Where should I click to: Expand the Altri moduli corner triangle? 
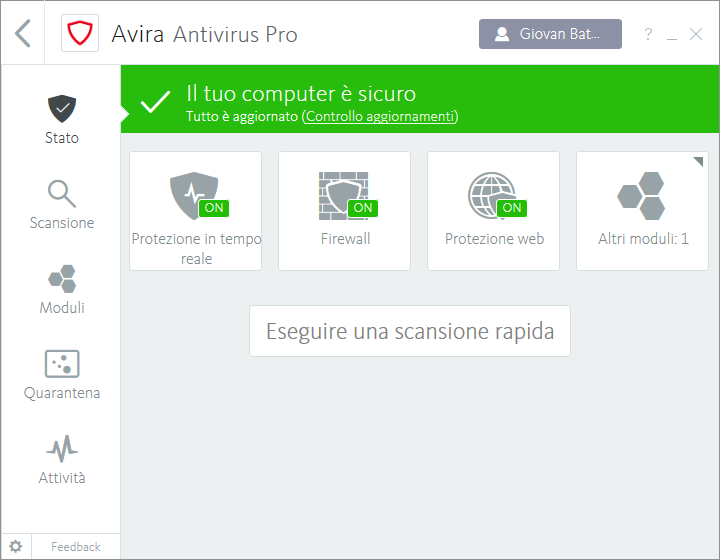698,161
